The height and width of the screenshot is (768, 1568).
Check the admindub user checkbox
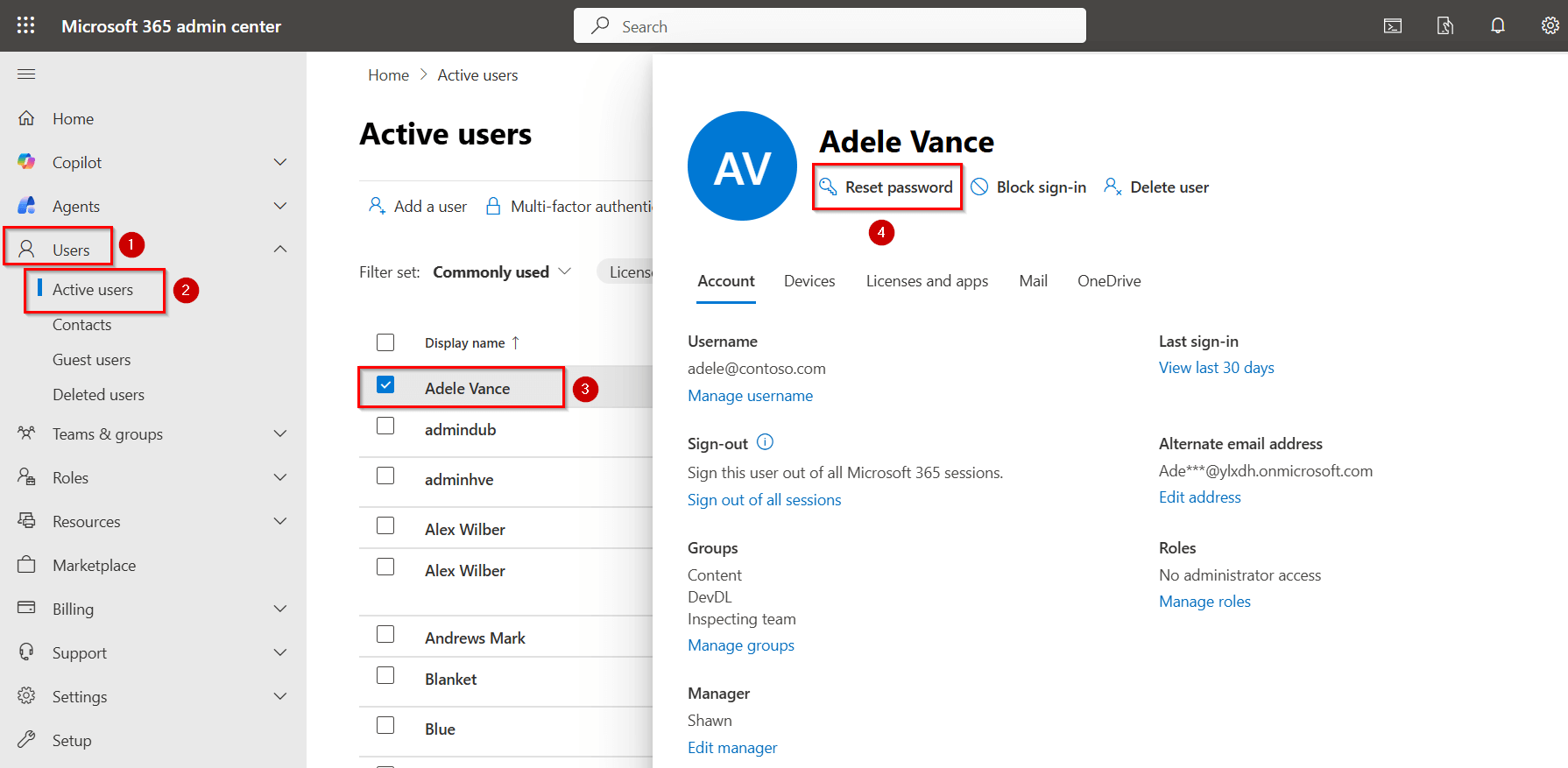click(385, 426)
